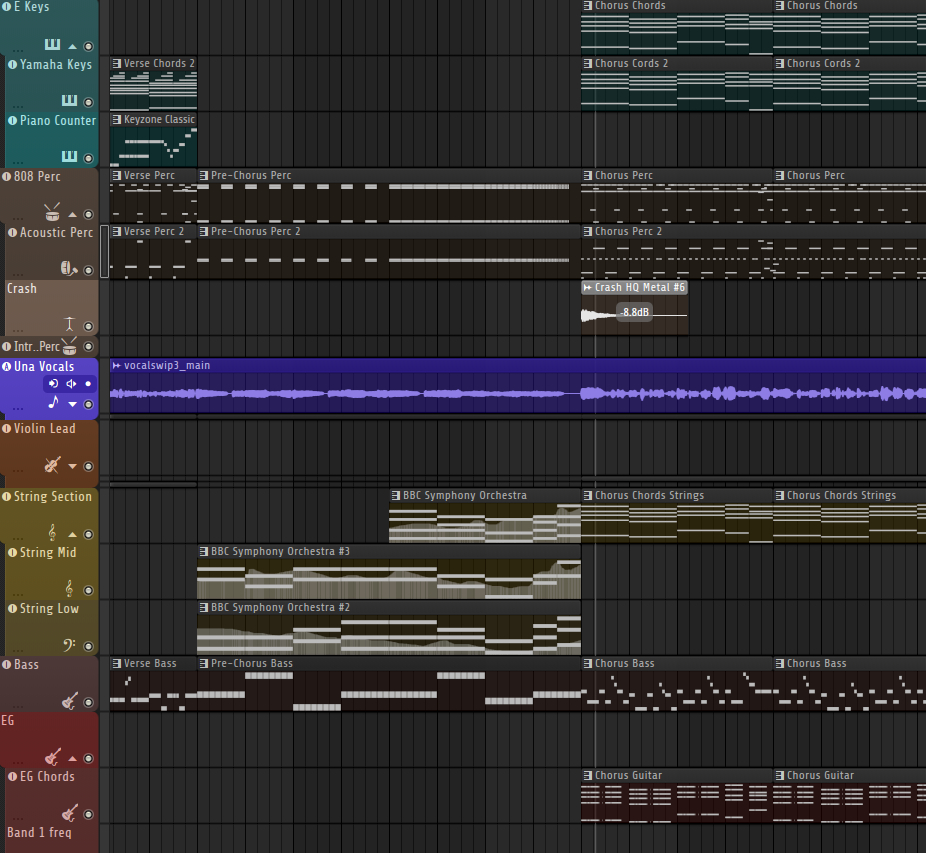Collapse the E Keys track group
The width and height of the screenshot is (926, 853).
point(72,46)
